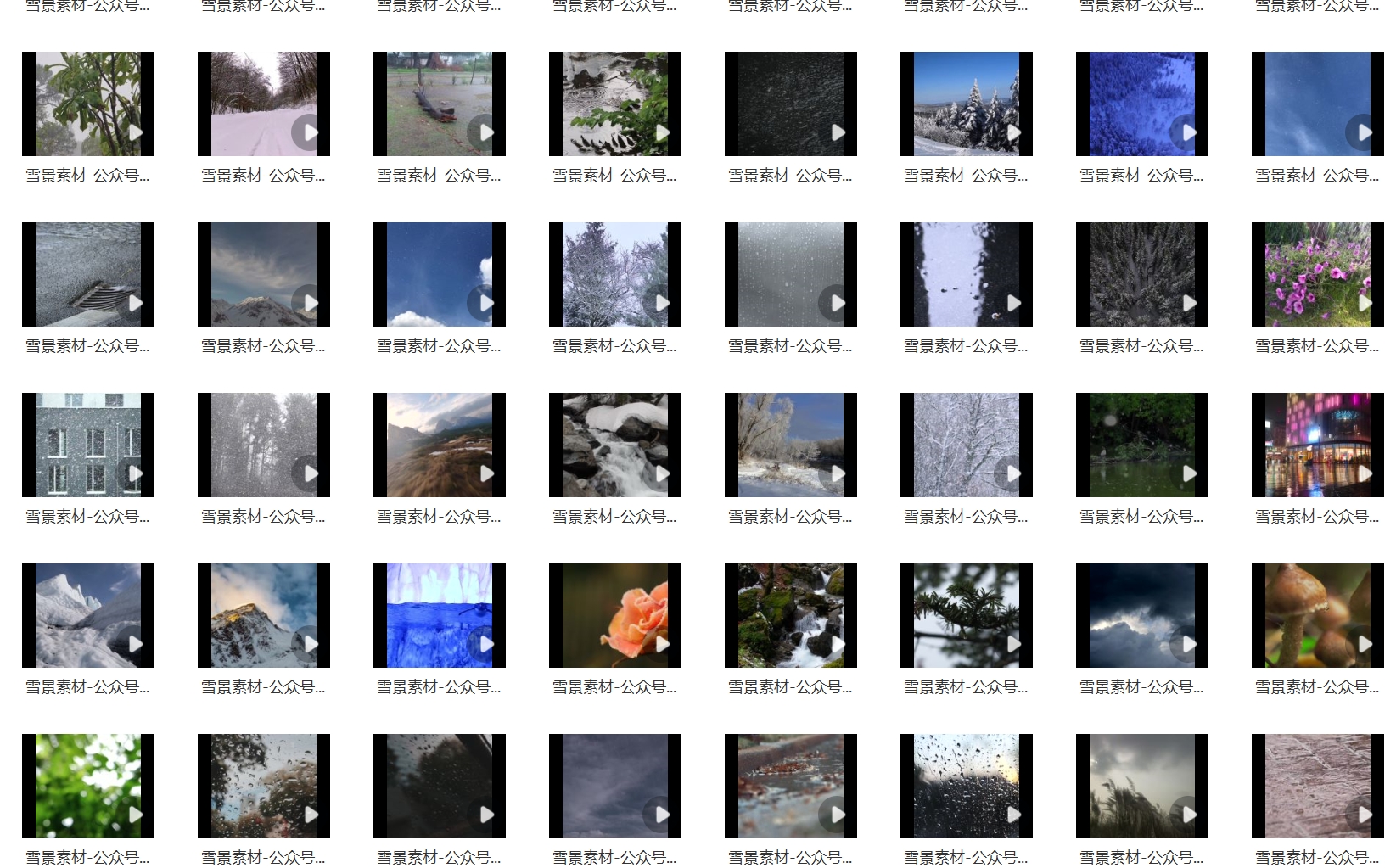Play the snow-covered firs under blue sky video

coord(1013,132)
